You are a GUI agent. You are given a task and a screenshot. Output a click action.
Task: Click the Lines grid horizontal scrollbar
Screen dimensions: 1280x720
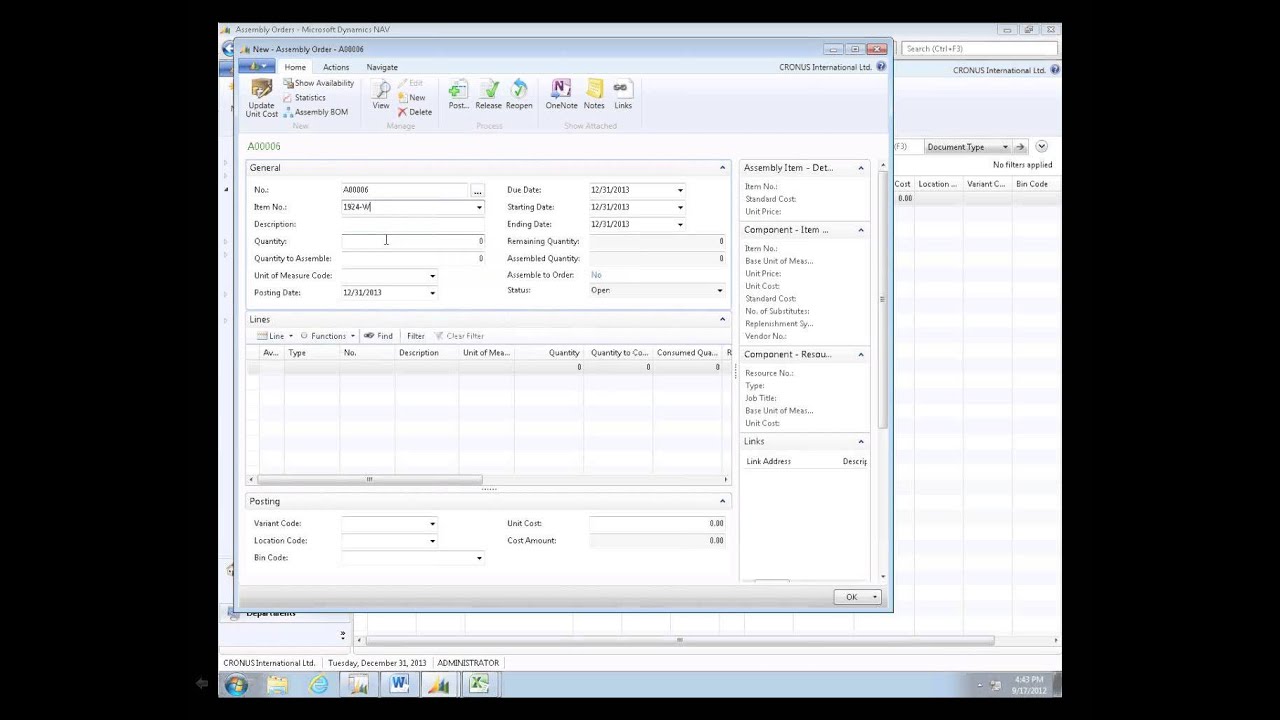(x=369, y=479)
